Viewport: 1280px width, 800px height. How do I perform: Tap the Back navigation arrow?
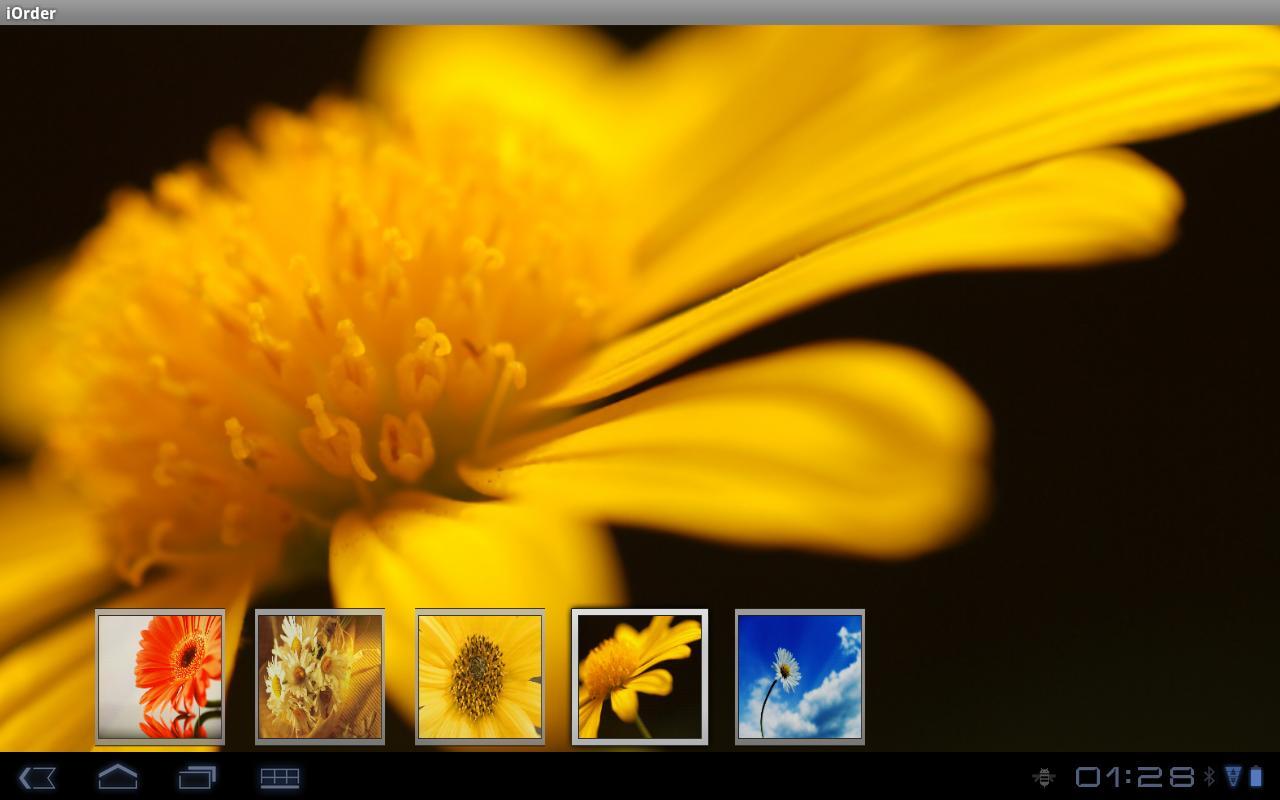pos(37,778)
